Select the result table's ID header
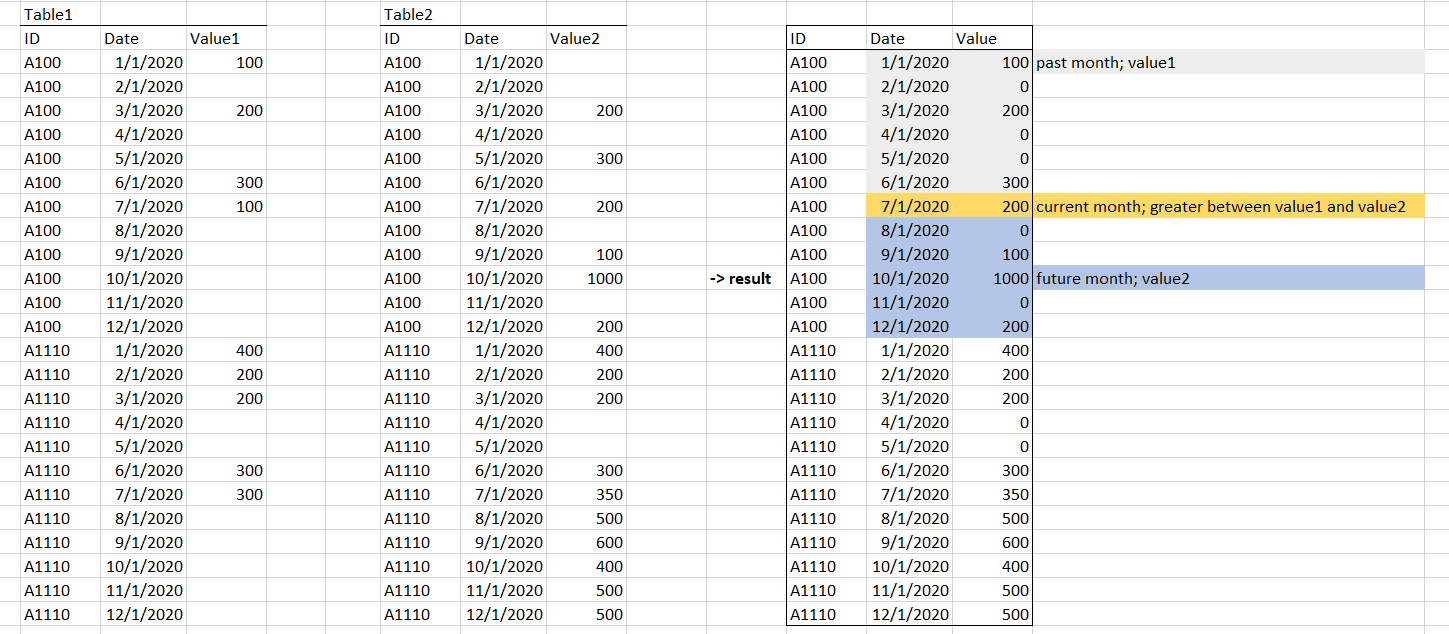Viewport: 1449px width, 634px height. tap(826, 38)
